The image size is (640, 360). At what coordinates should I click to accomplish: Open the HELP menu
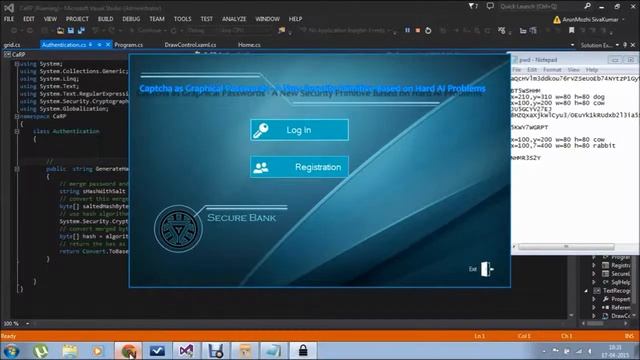click(x=295, y=19)
